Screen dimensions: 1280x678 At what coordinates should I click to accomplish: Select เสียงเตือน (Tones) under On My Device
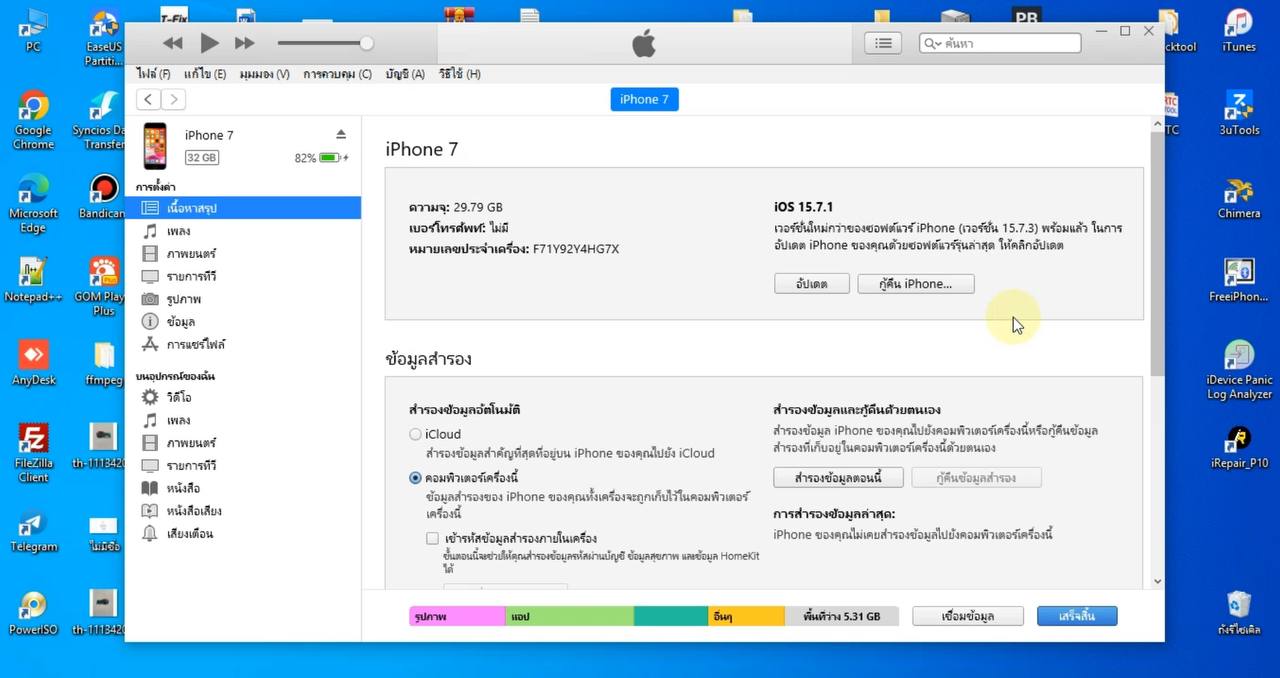pyautogui.click(x=190, y=533)
